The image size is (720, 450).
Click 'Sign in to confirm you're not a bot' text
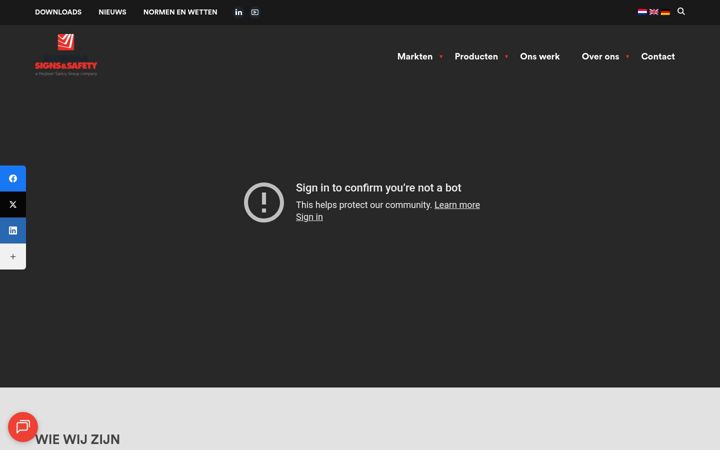pyautogui.click(x=378, y=188)
